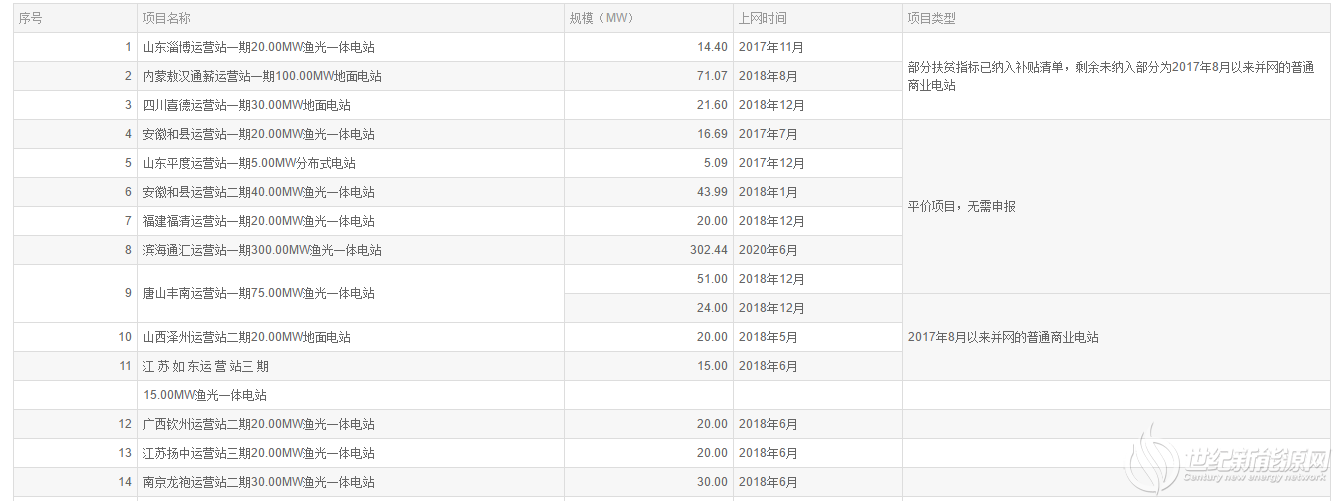Select the 滨海通汇运营站一期300.00MW project cell
Image resolution: width=1336 pixels, height=501 pixels.
pyautogui.click(x=351, y=250)
